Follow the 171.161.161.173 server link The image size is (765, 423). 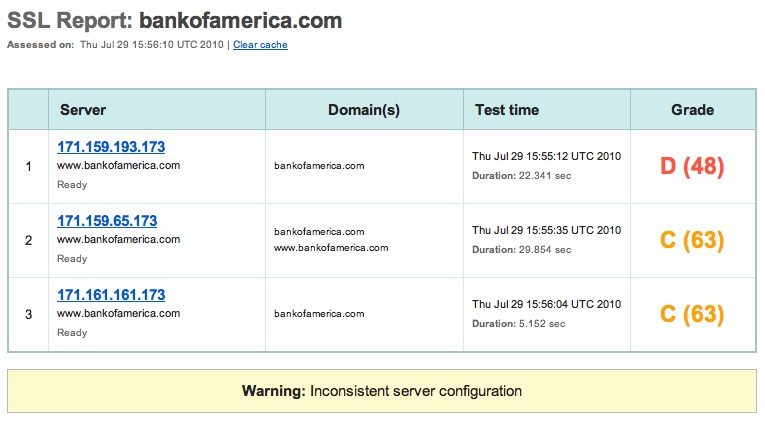[111, 295]
